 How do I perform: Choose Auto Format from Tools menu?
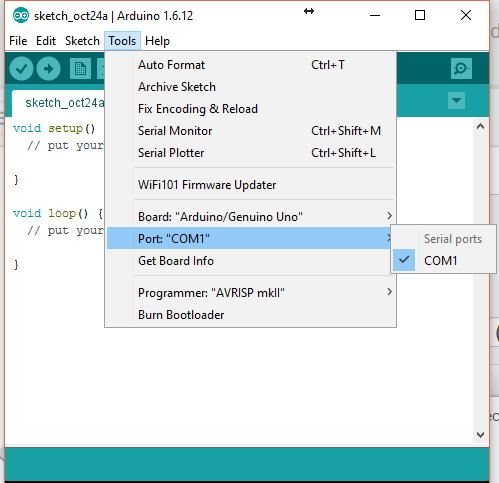[250, 65]
